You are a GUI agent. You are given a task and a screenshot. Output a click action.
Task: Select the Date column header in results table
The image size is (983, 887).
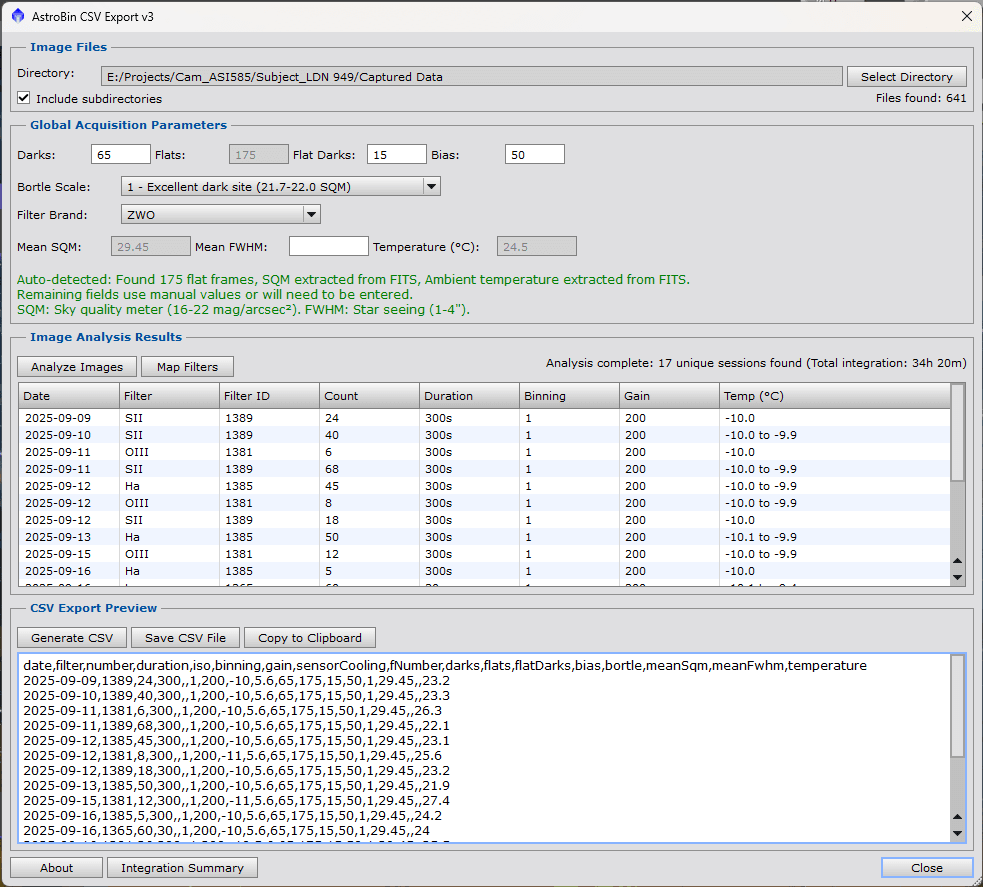tap(67, 396)
